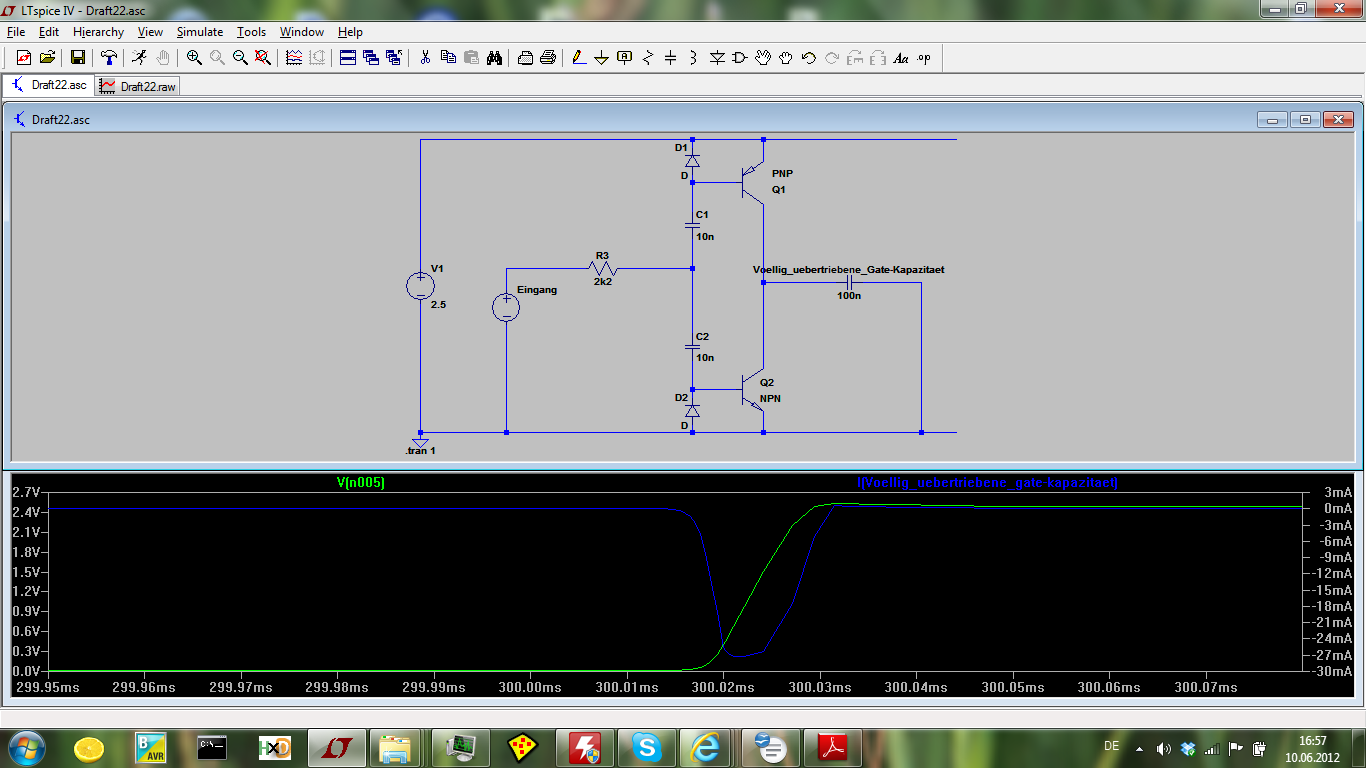
Task: Click the blue gate-kapazitaet current trace label
Action: point(987,483)
